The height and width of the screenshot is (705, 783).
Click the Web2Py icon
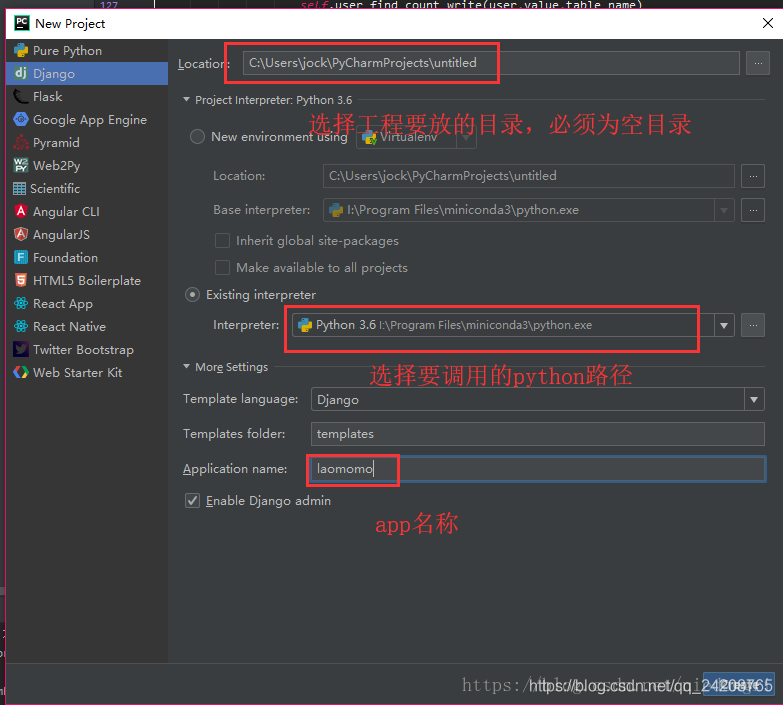21,165
